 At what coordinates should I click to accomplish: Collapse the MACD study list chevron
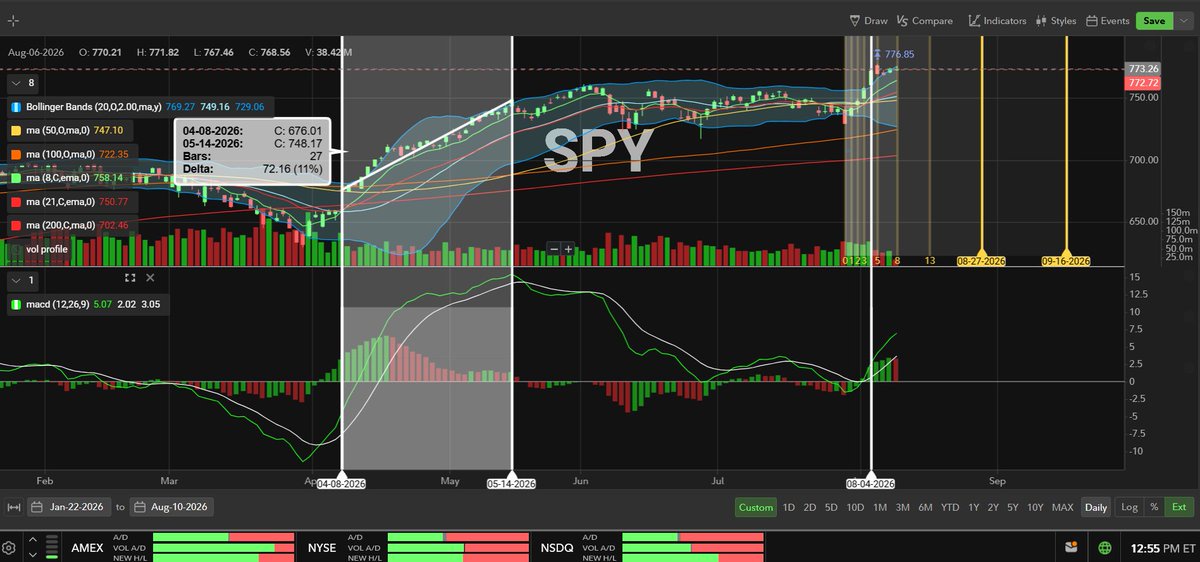[x=16, y=280]
